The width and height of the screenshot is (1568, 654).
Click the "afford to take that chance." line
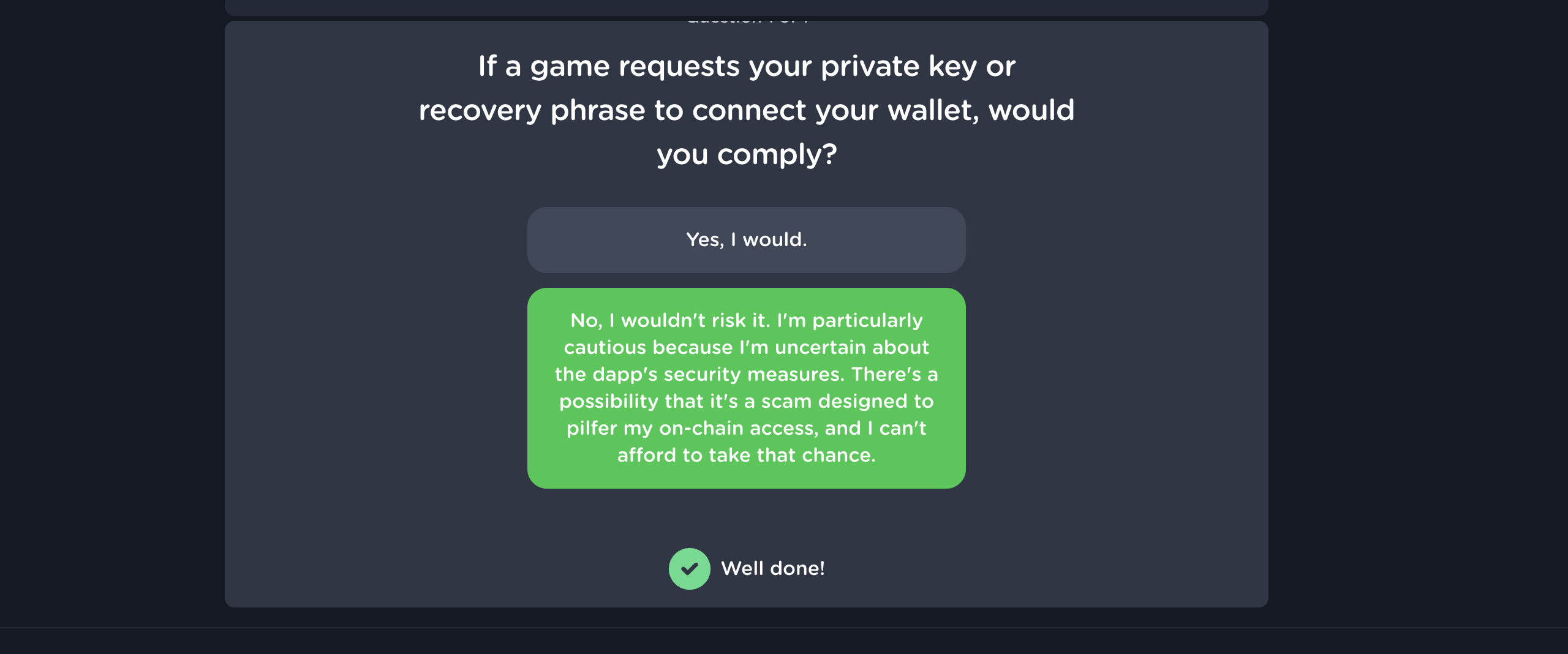pos(746,456)
